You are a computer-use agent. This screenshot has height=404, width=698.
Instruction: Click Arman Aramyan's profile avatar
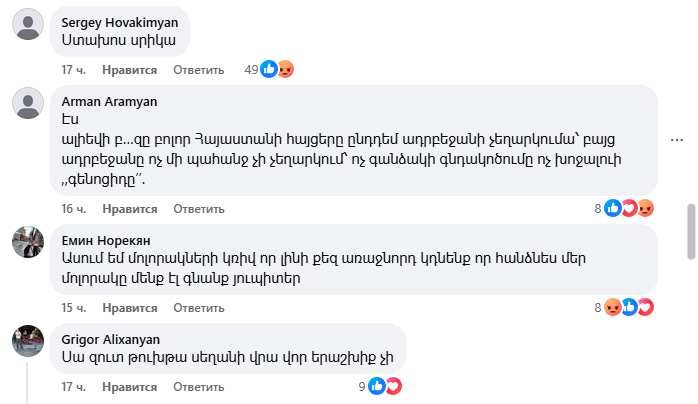(27, 102)
